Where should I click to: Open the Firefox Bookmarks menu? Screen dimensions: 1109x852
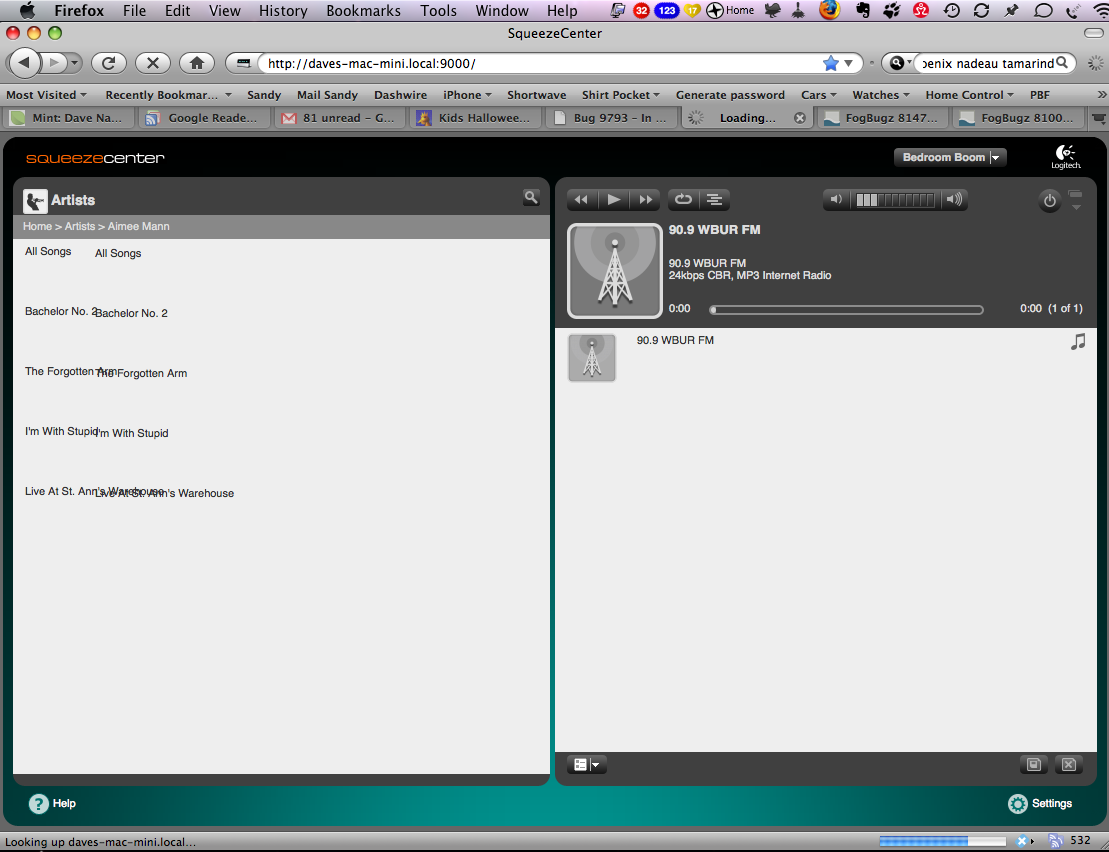point(363,11)
